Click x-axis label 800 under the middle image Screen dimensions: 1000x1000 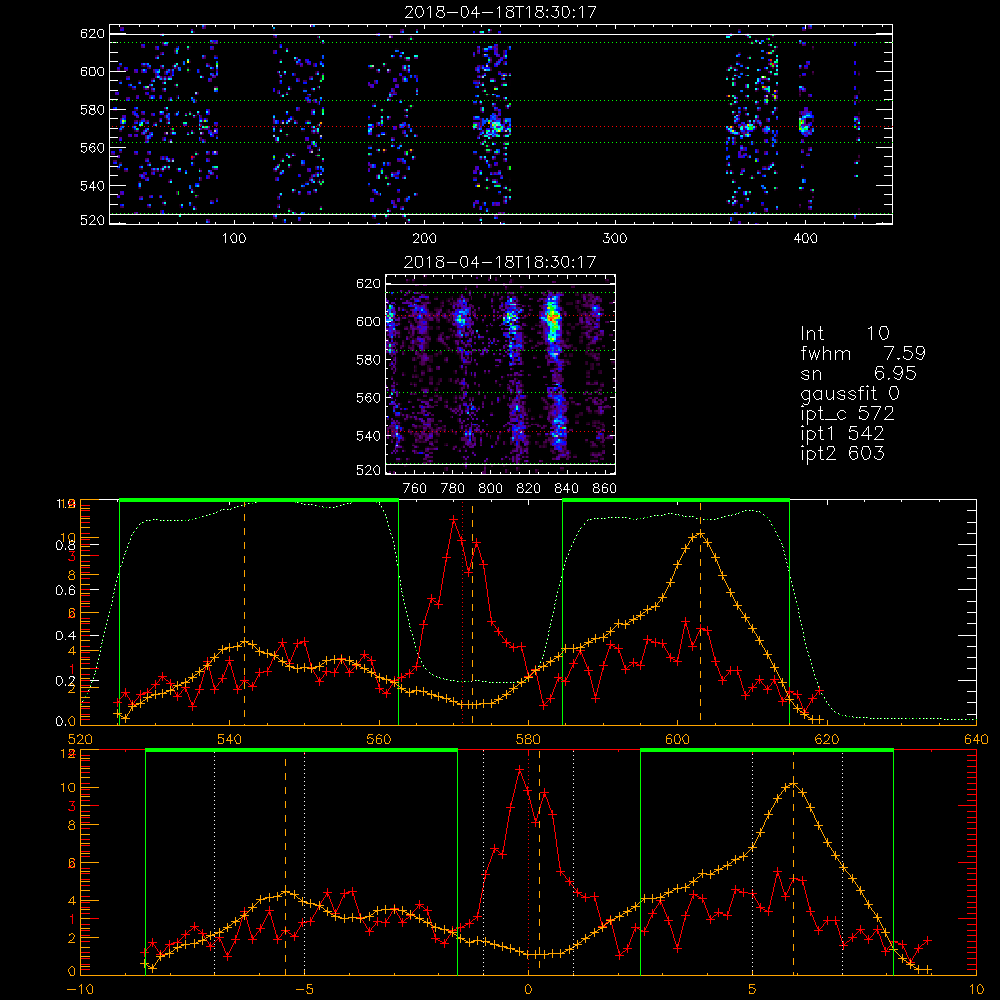490,489
